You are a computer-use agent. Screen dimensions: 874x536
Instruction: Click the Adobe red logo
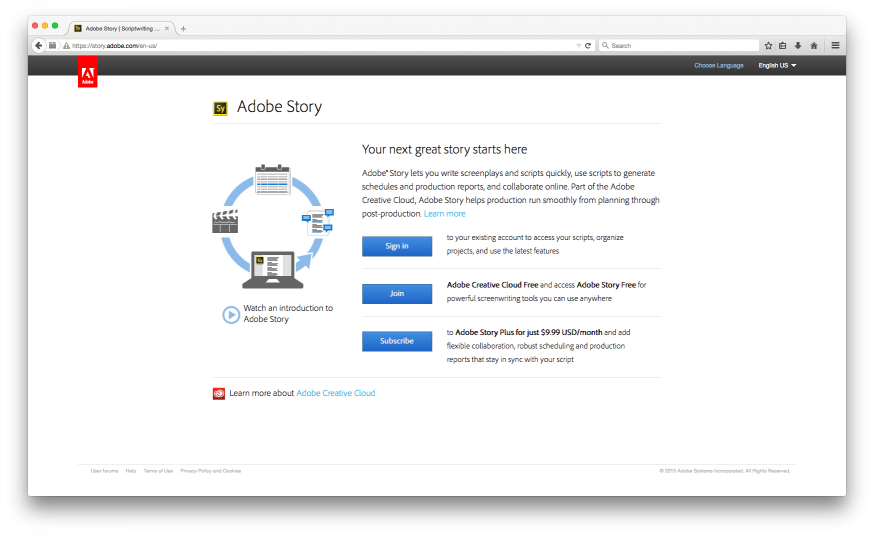[88, 72]
